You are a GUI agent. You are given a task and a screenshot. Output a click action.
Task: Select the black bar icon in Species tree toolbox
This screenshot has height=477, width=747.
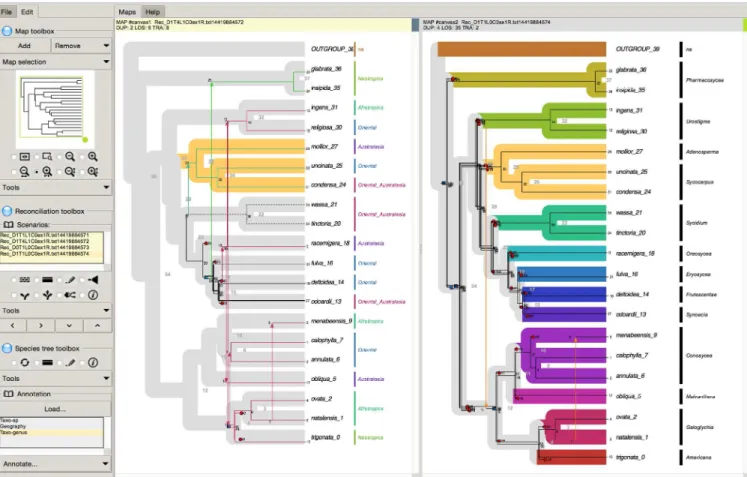coord(47,363)
